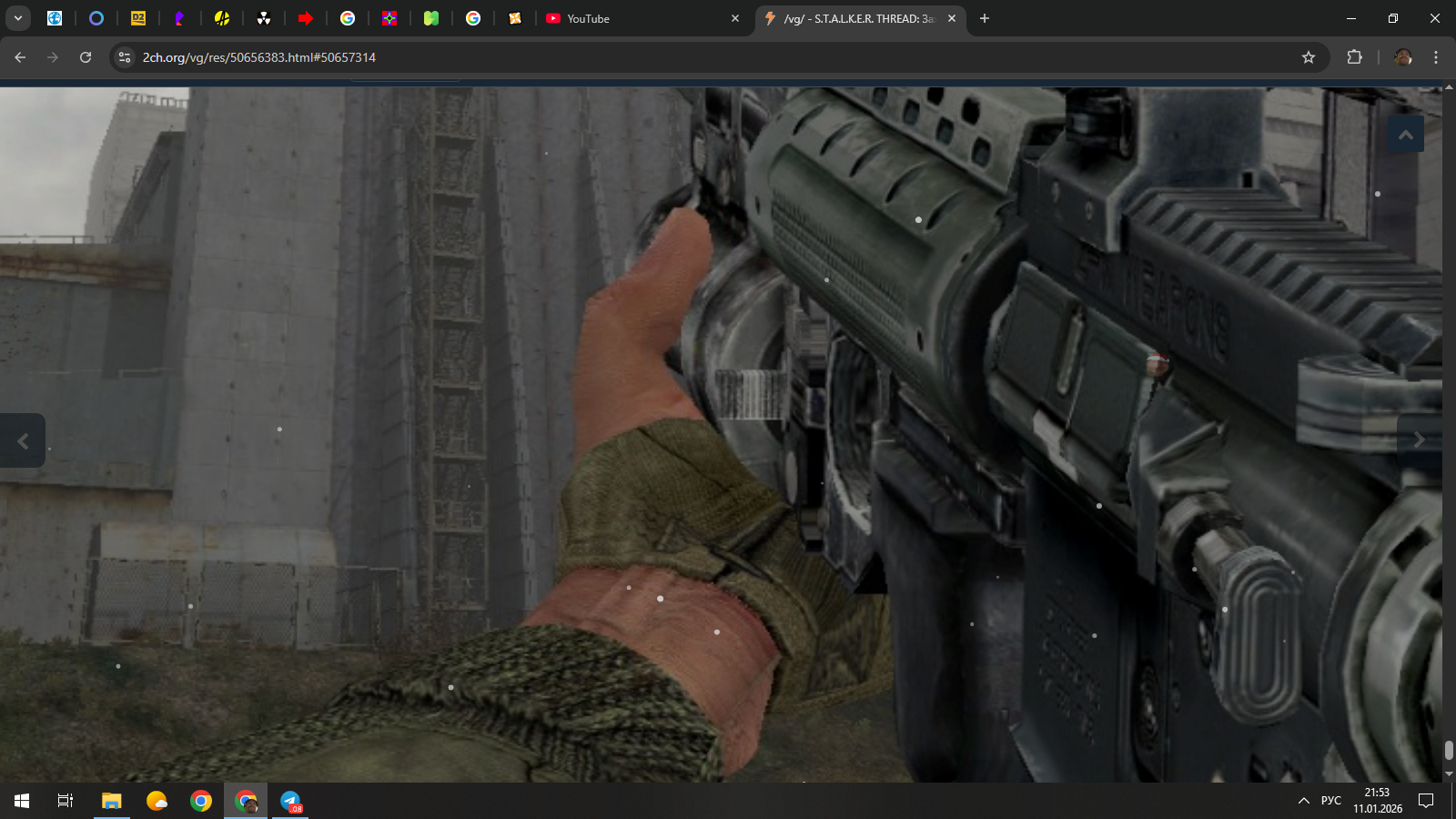Open the Windows Start menu
This screenshot has width=1456, height=819.
tap(22, 801)
